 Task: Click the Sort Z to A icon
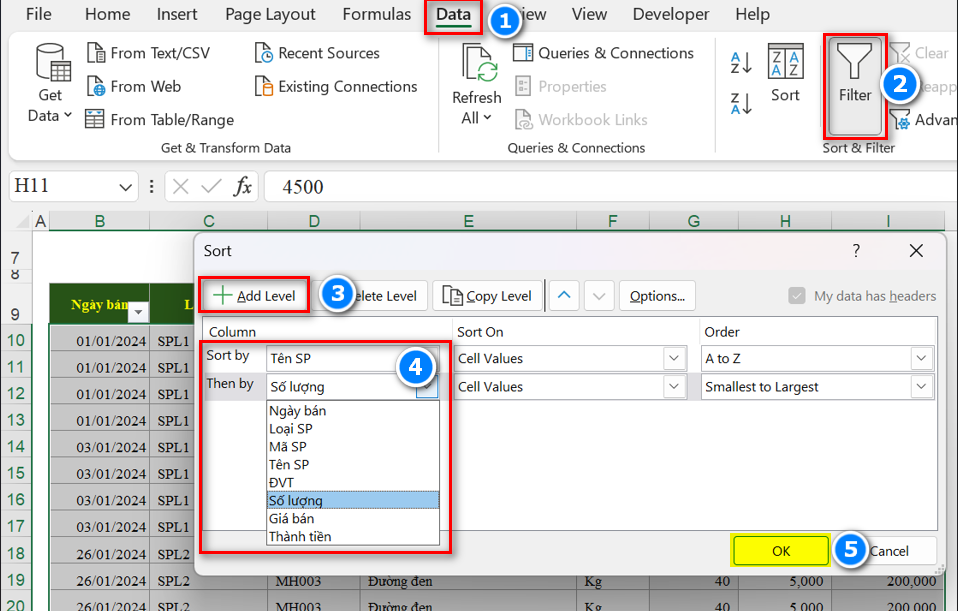tap(741, 103)
